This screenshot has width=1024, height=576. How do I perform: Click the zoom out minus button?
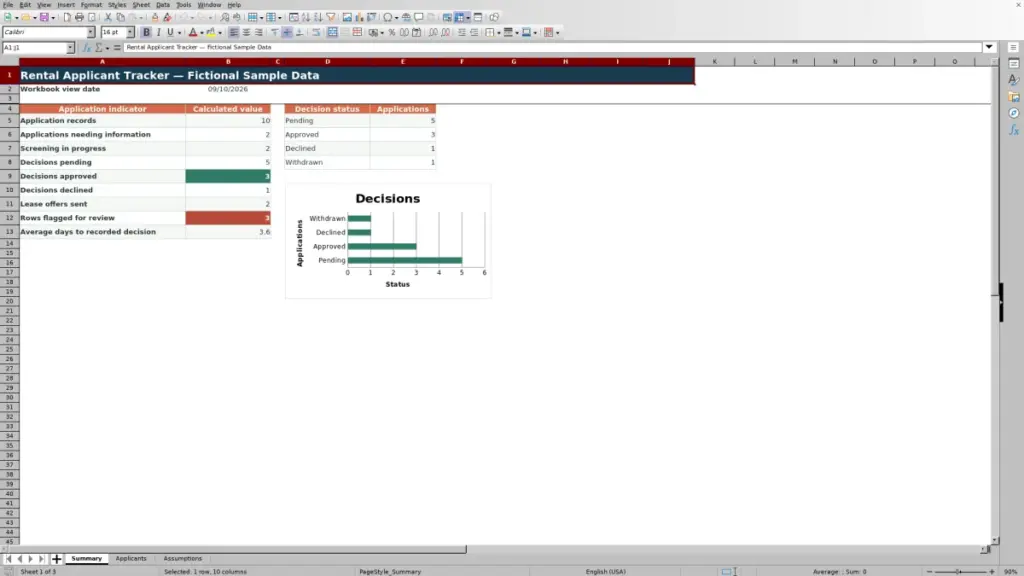pyautogui.click(x=929, y=572)
